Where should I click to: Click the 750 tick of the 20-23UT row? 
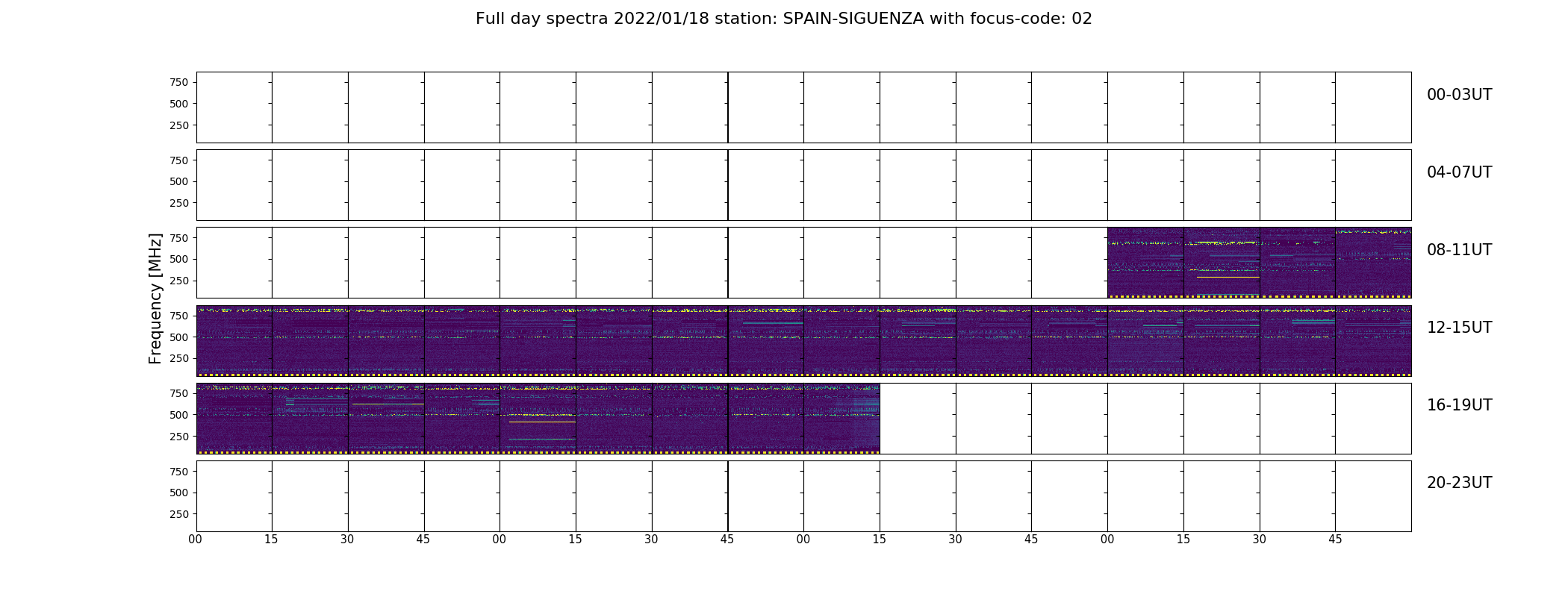click(178, 472)
